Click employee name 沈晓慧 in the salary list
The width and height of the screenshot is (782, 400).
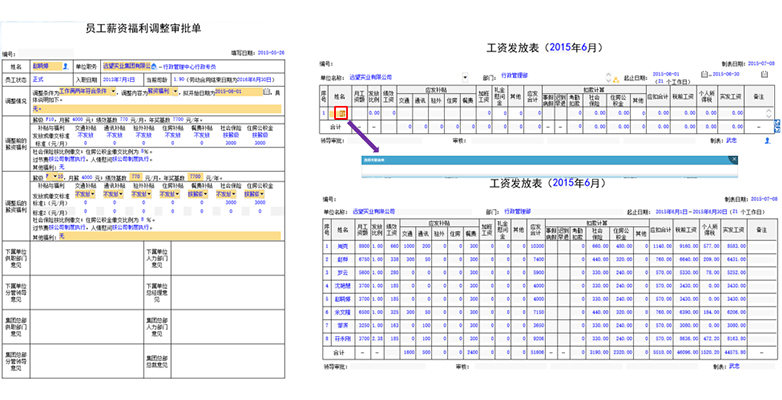coord(342,284)
